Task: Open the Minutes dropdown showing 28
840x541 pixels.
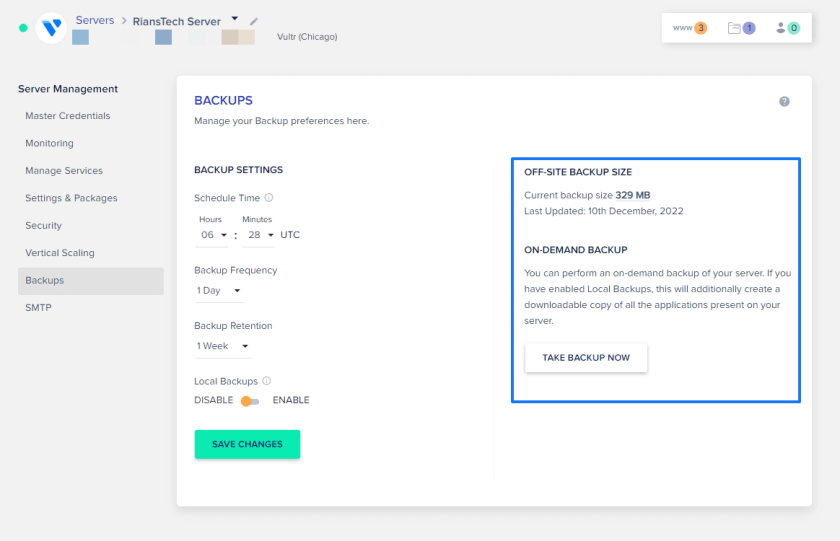Action: [x=259, y=235]
